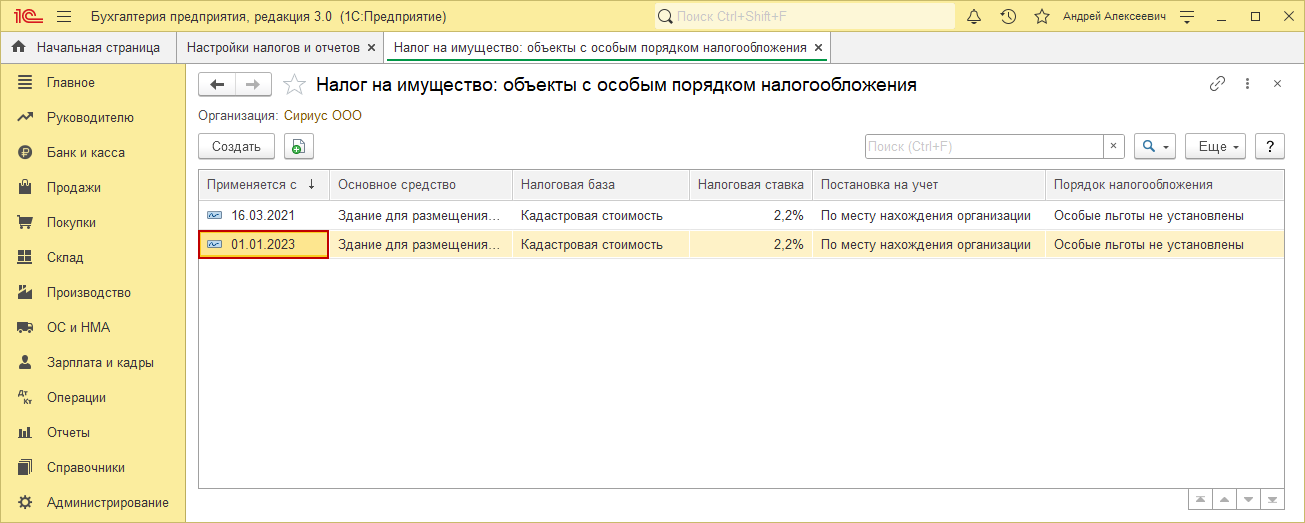1305x523 pixels.
Task: Sort by Применяется с column header
Action: [264, 185]
